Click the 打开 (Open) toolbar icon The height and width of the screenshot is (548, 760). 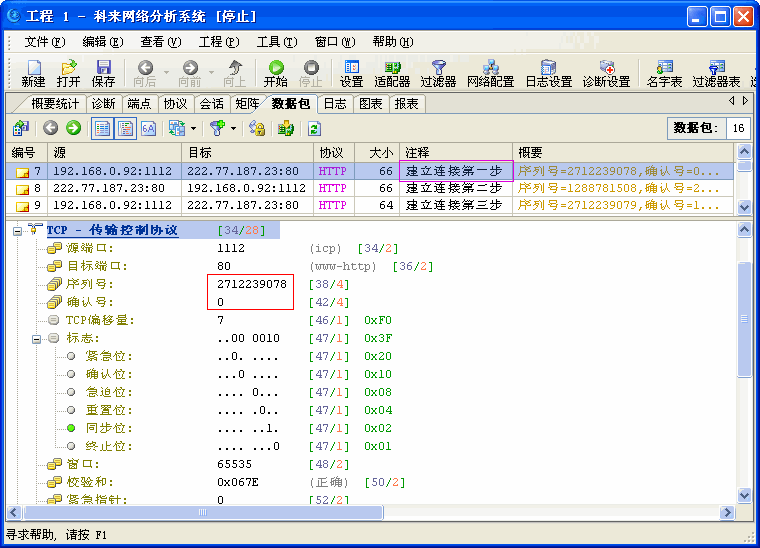coord(68,74)
